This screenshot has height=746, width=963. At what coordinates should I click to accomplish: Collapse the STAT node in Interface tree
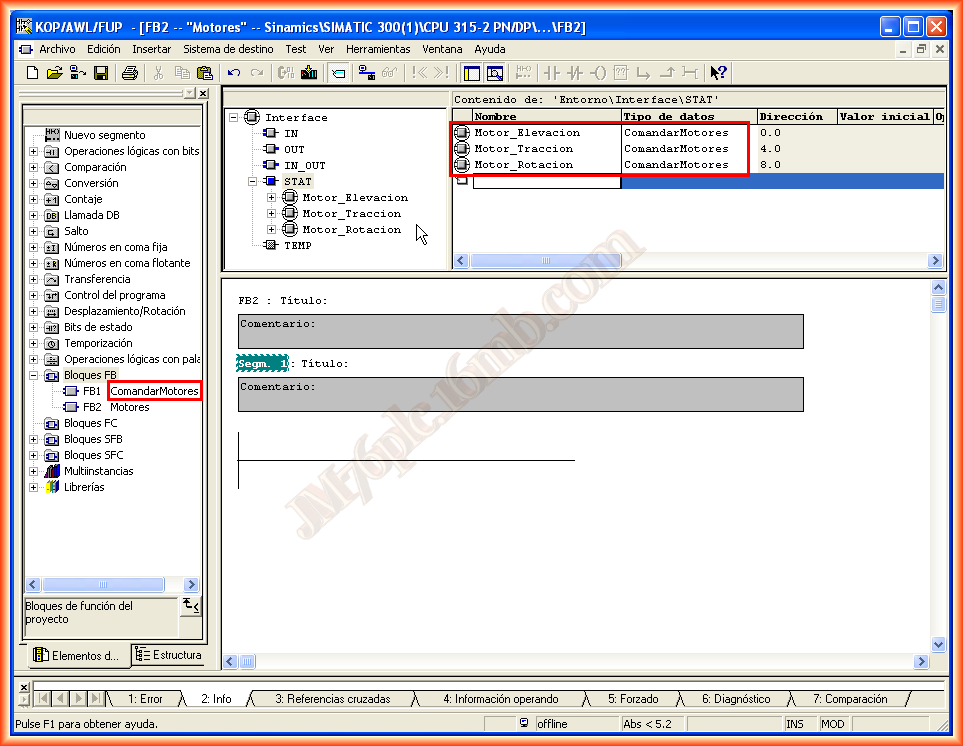[x=252, y=182]
